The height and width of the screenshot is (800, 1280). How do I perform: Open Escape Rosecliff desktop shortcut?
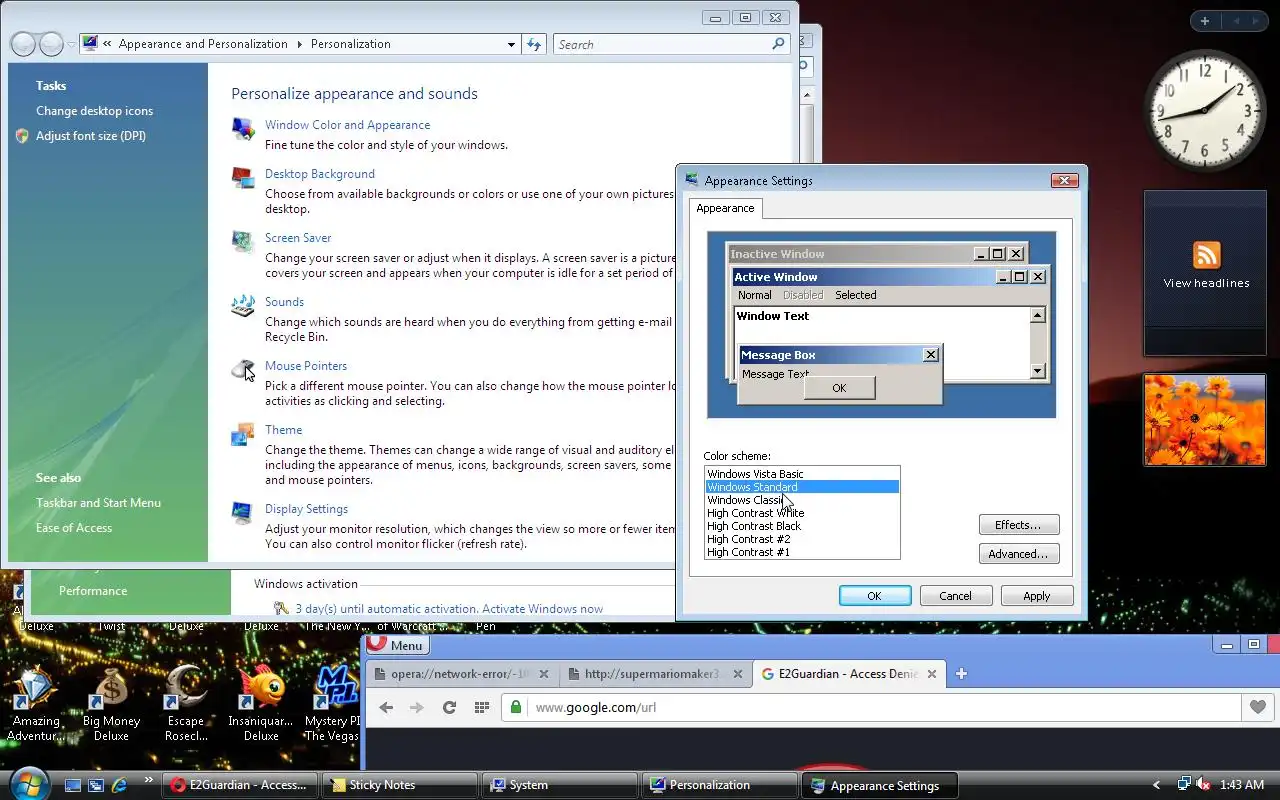point(186,705)
